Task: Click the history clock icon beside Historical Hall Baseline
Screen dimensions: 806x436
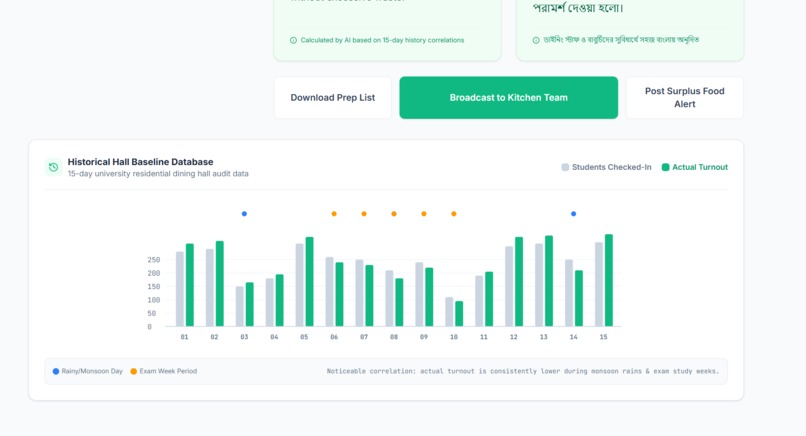Action: 53,167
